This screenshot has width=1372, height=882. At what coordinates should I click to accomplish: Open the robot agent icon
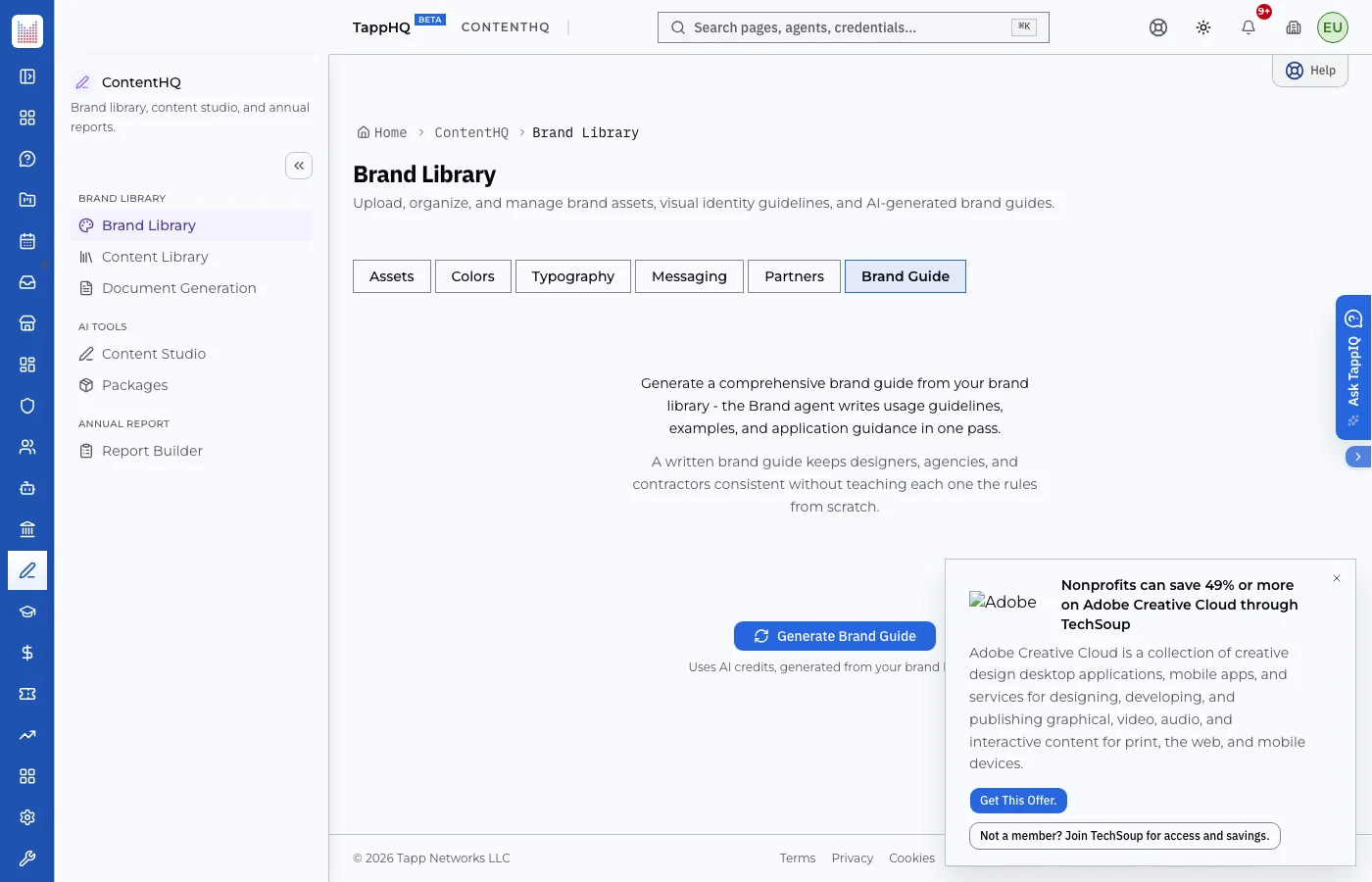point(27,488)
